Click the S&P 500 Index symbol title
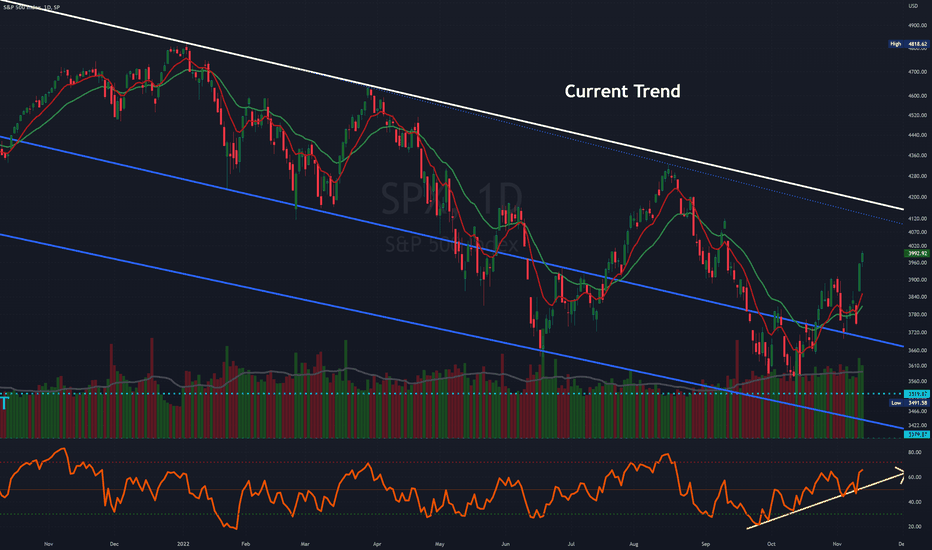This screenshot has width=932, height=550. [32, 7]
